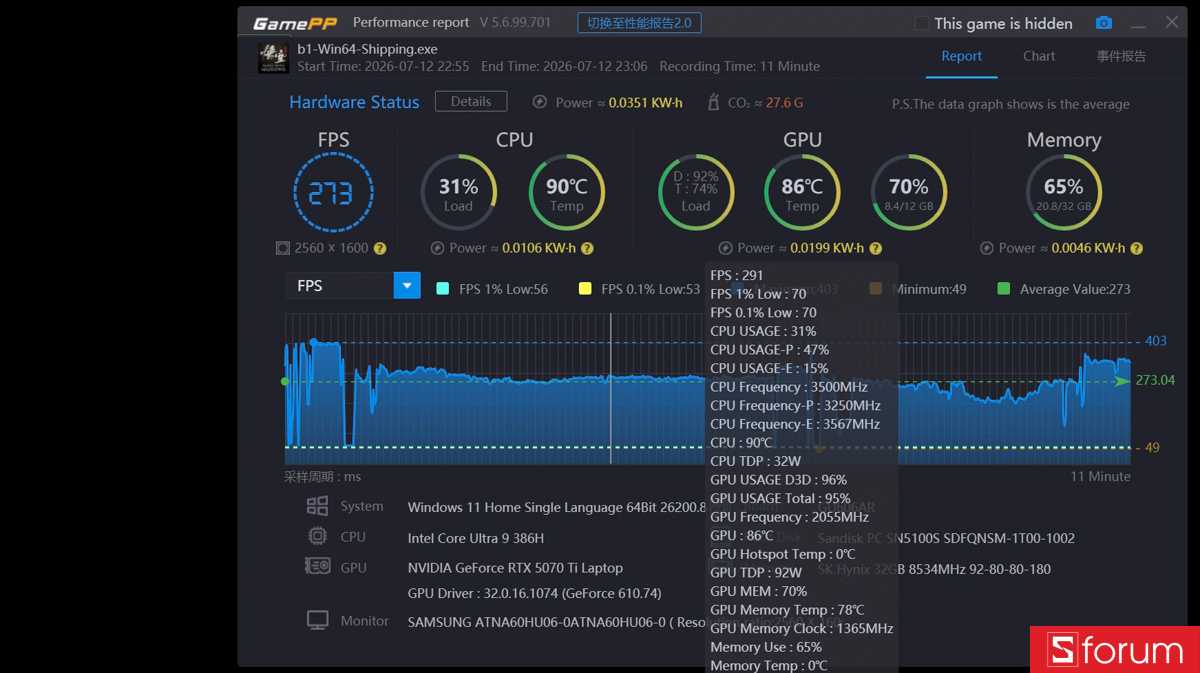The width and height of the screenshot is (1200, 673).
Task: Click the Recording Time: 11 Minute text
Action: pos(739,67)
